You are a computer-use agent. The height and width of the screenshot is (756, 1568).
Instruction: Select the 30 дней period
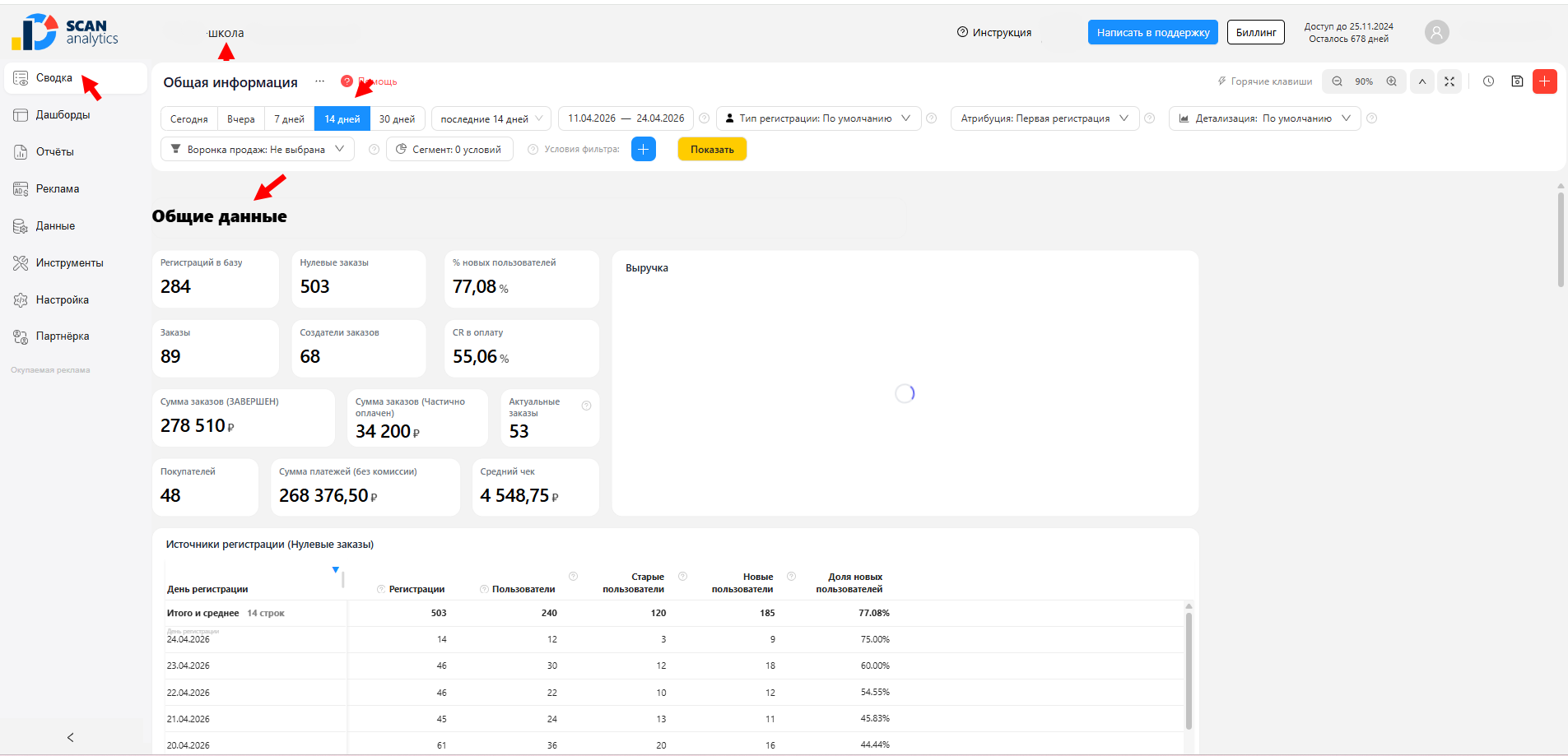point(398,118)
